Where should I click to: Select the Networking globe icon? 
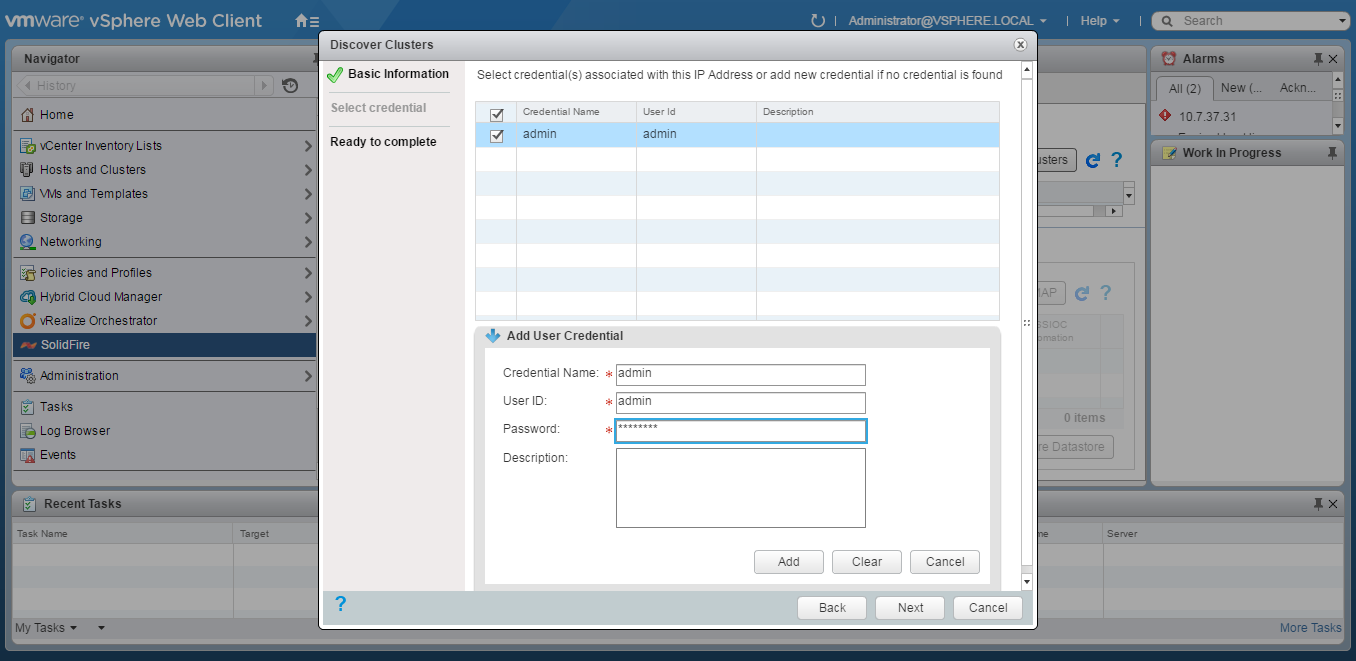coord(28,242)
